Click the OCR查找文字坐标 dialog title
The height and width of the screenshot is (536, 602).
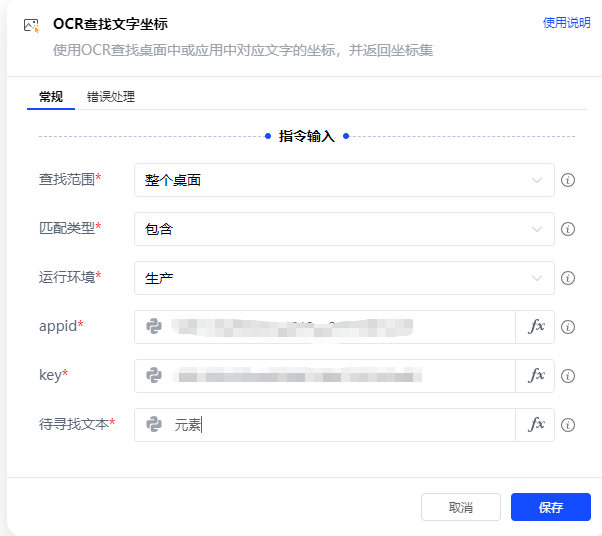point(111,24)
